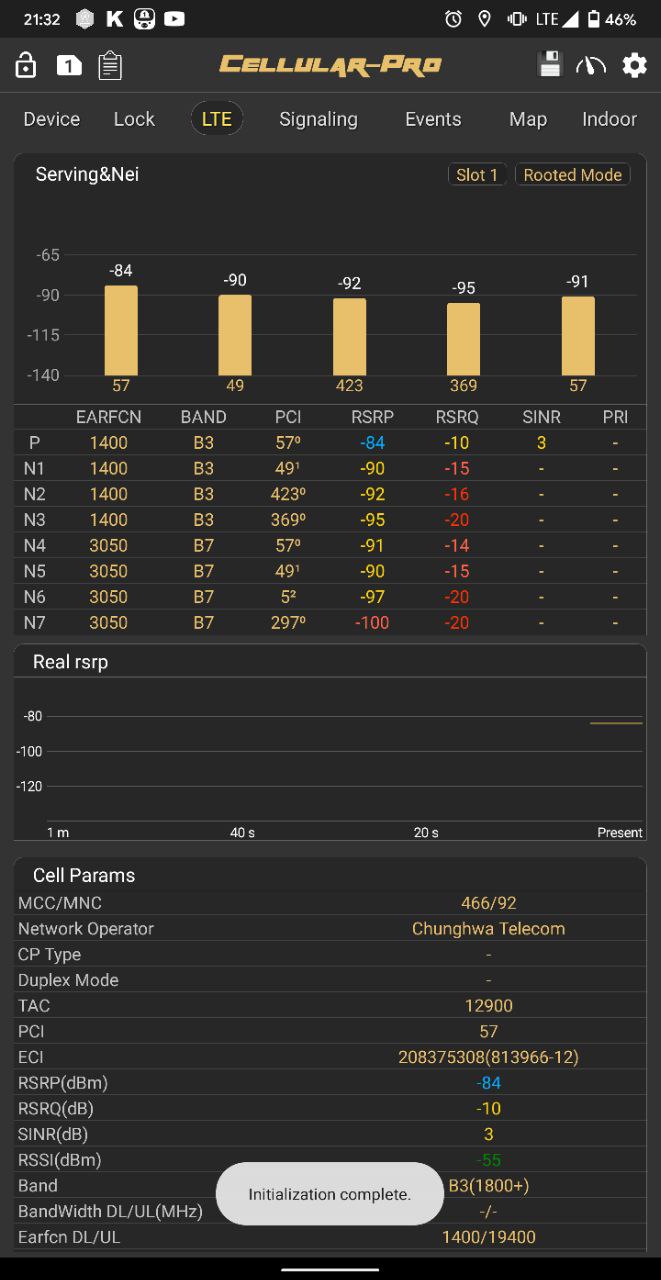Open the Events tab
The width and height of the screenshot is (661, 1280).
click(x=433, y=119)
